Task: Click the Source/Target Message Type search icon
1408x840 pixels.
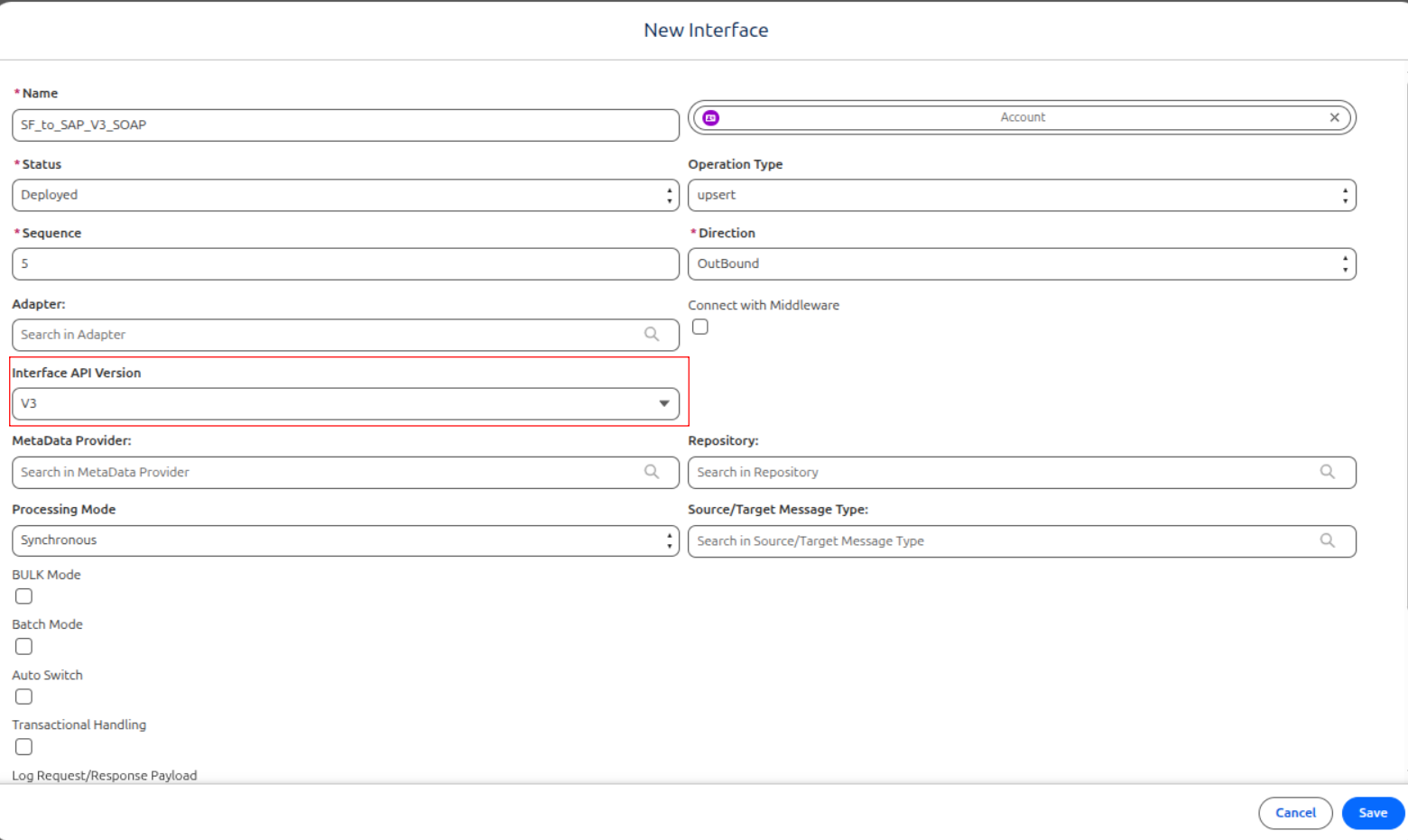Action: click(x=1328, y=540)
